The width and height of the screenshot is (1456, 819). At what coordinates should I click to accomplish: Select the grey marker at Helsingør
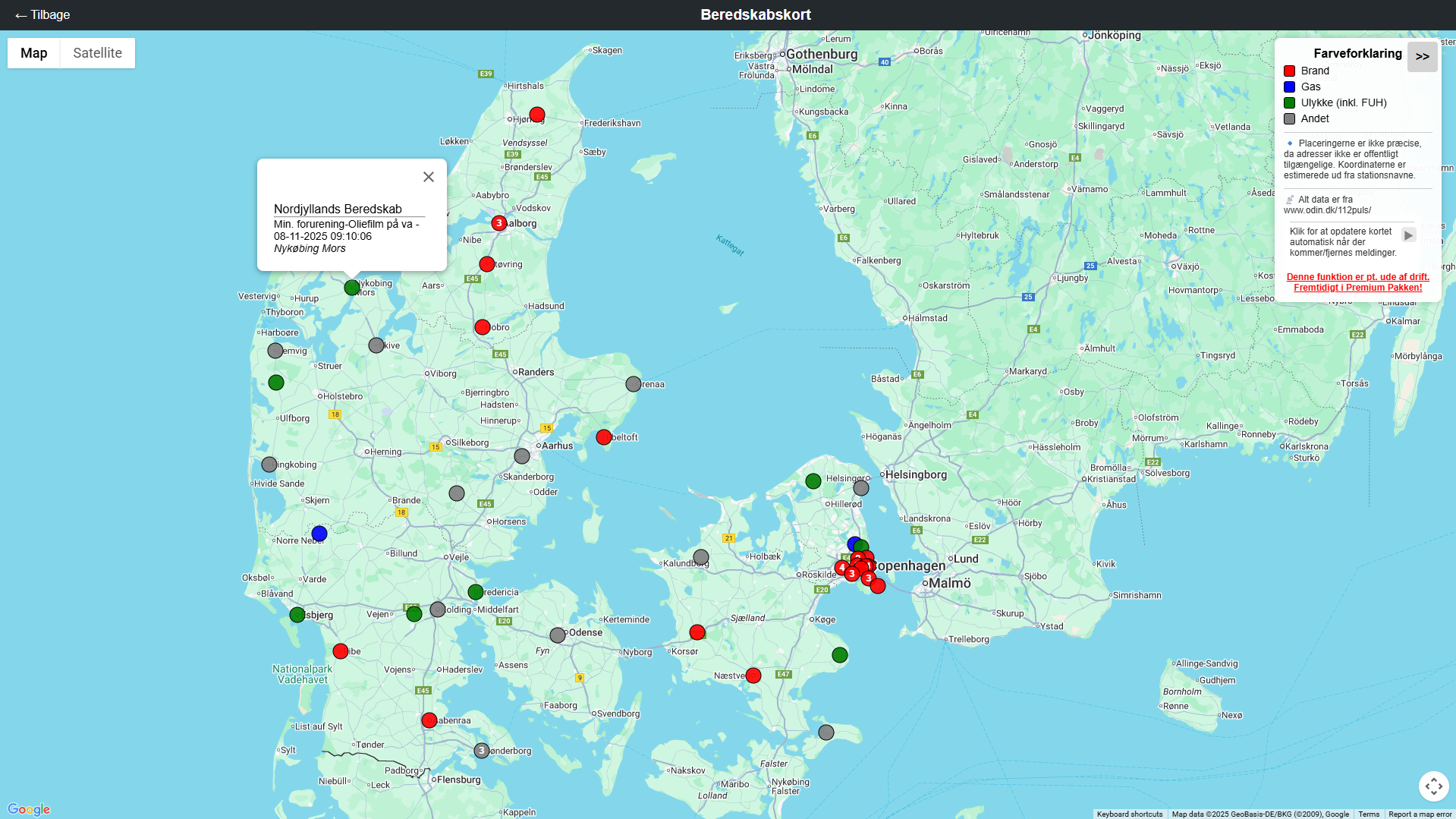[861, 488]
